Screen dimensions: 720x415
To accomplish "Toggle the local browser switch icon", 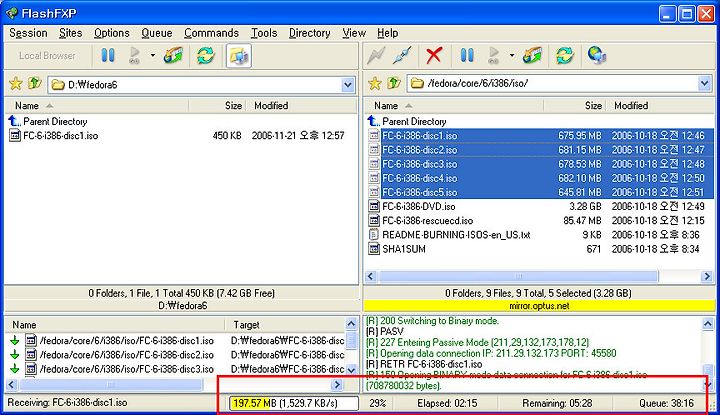I will pos(239,56).
